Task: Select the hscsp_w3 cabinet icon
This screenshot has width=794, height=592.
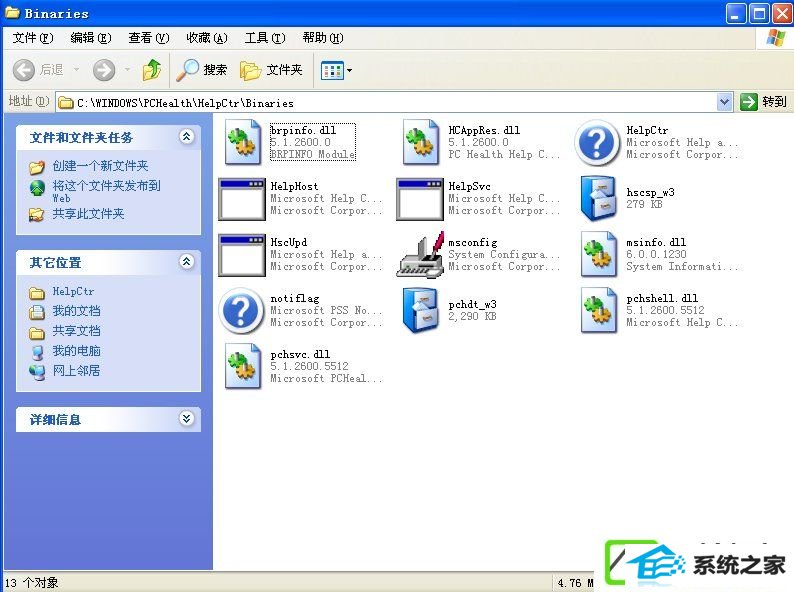Action: [598, 199]
